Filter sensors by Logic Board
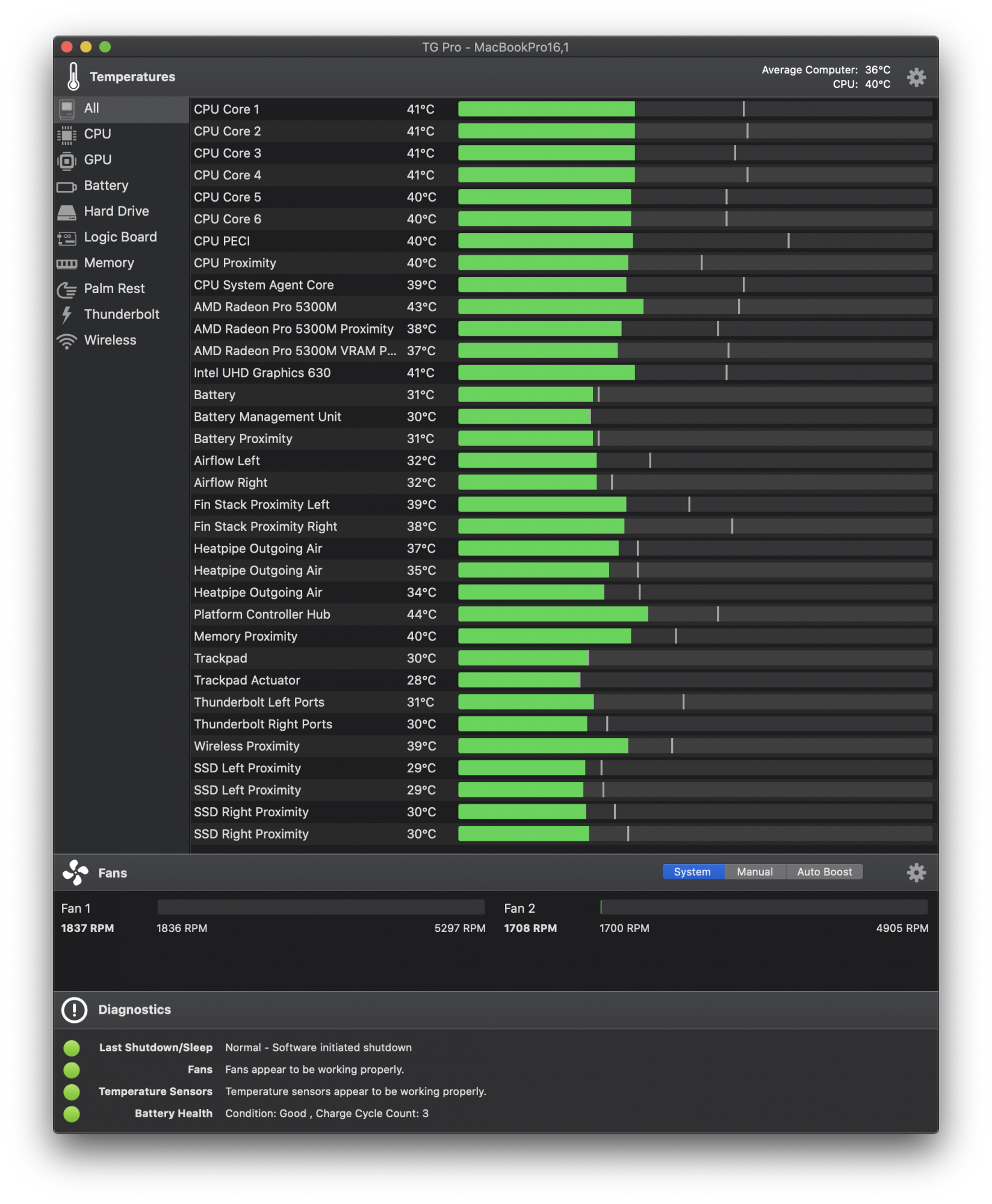Viewport: 992px width, 1204px height. coord(120,237)
